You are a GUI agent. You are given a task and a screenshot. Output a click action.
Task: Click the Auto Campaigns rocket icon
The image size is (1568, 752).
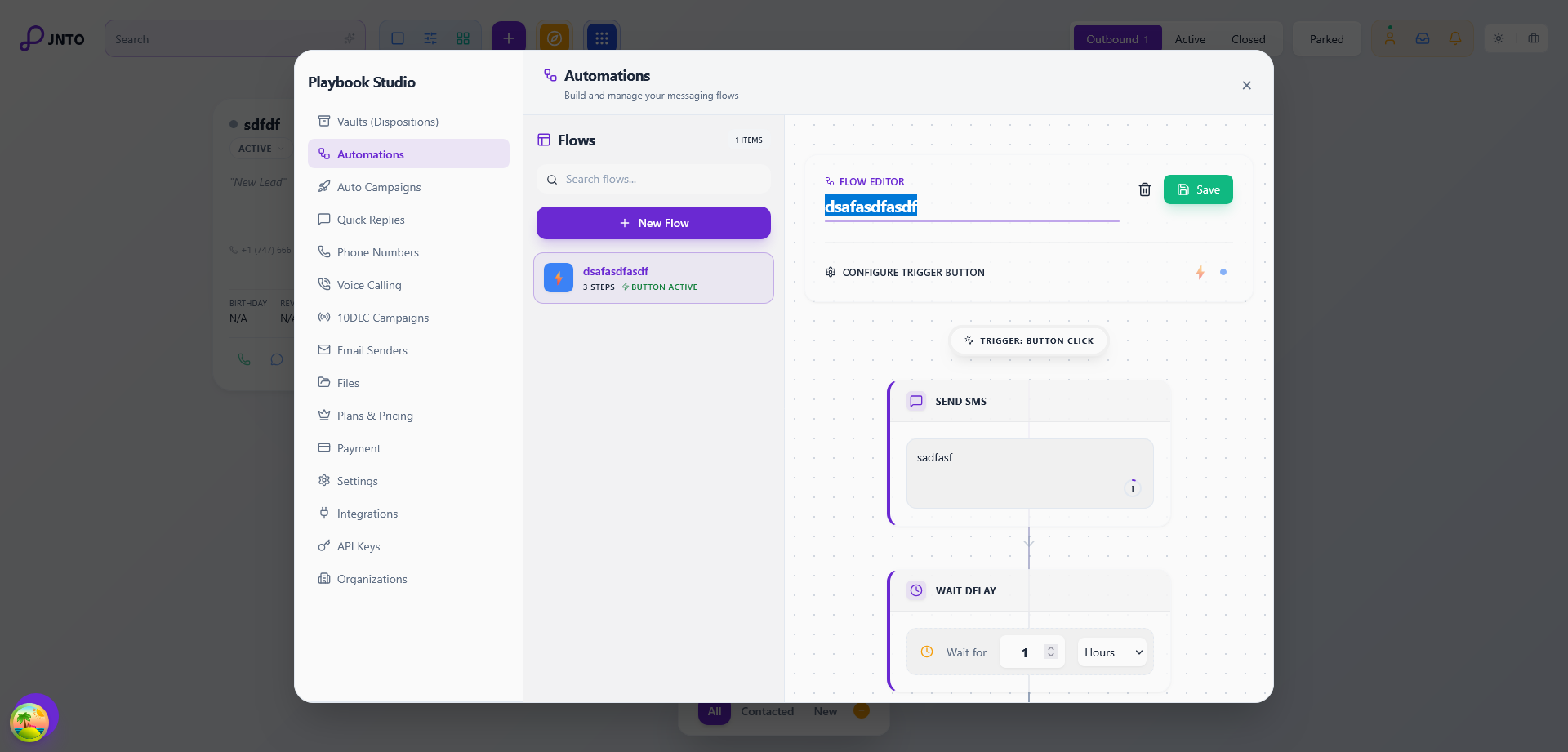[x=324, y=186]
